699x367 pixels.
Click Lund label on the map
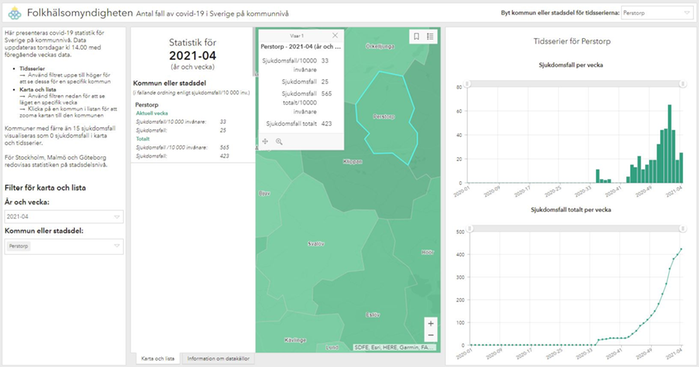tap(332, 347)
